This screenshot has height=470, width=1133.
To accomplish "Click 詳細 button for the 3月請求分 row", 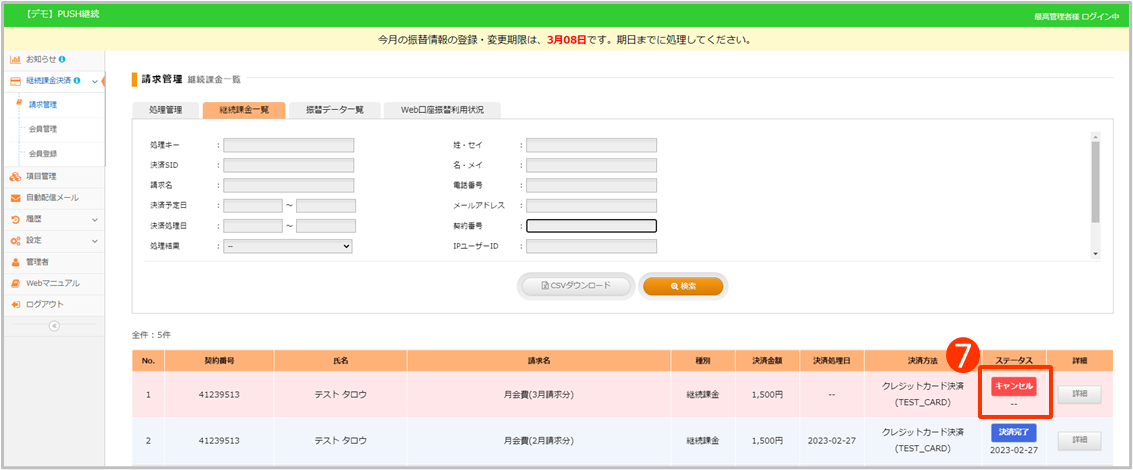I will [1078, 395].
